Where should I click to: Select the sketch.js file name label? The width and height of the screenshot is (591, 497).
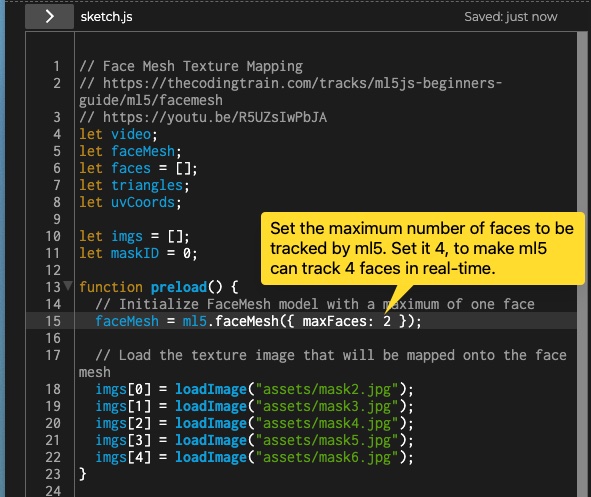click(x=106, y=17)
